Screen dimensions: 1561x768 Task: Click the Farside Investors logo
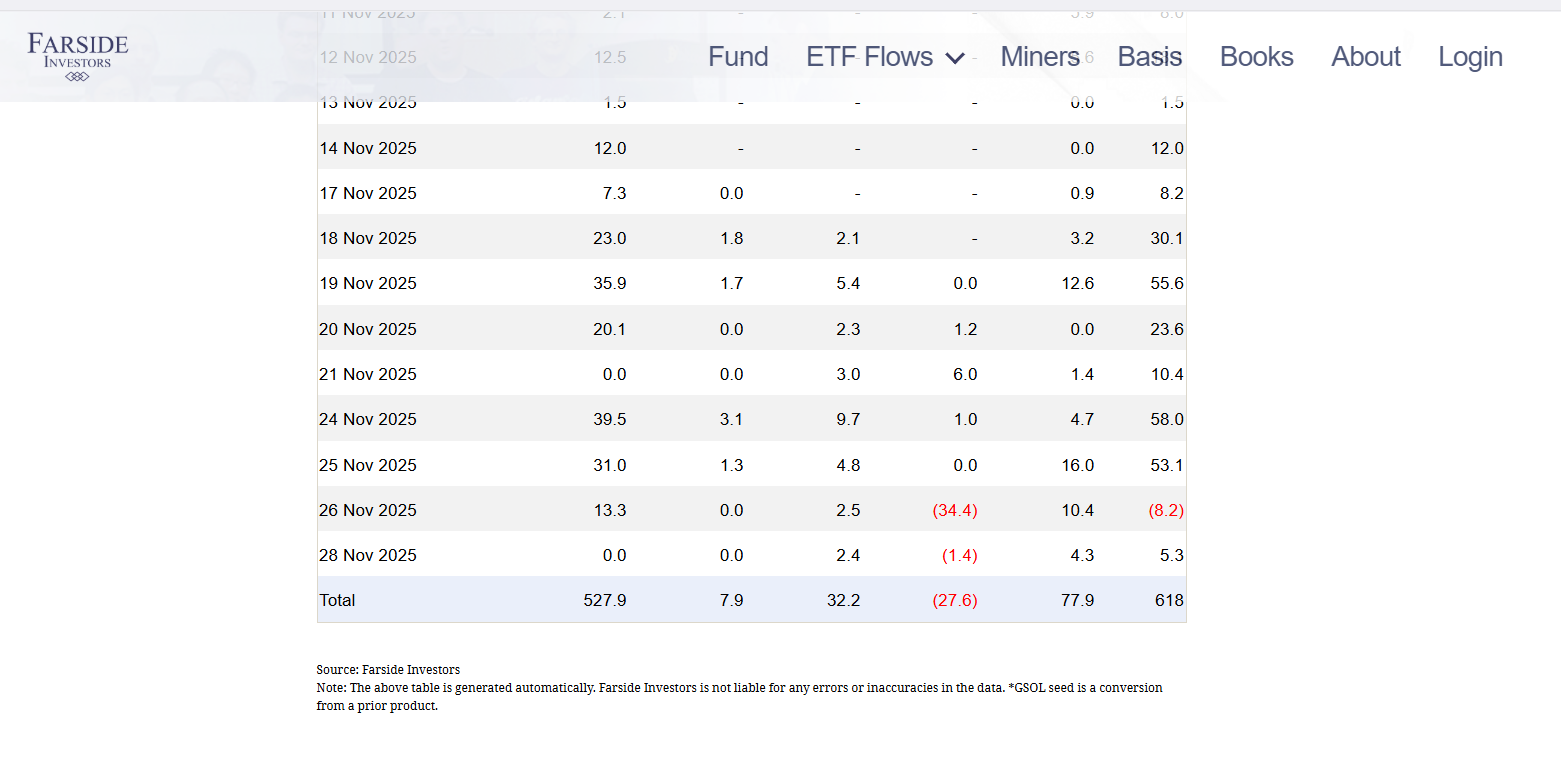78,55
